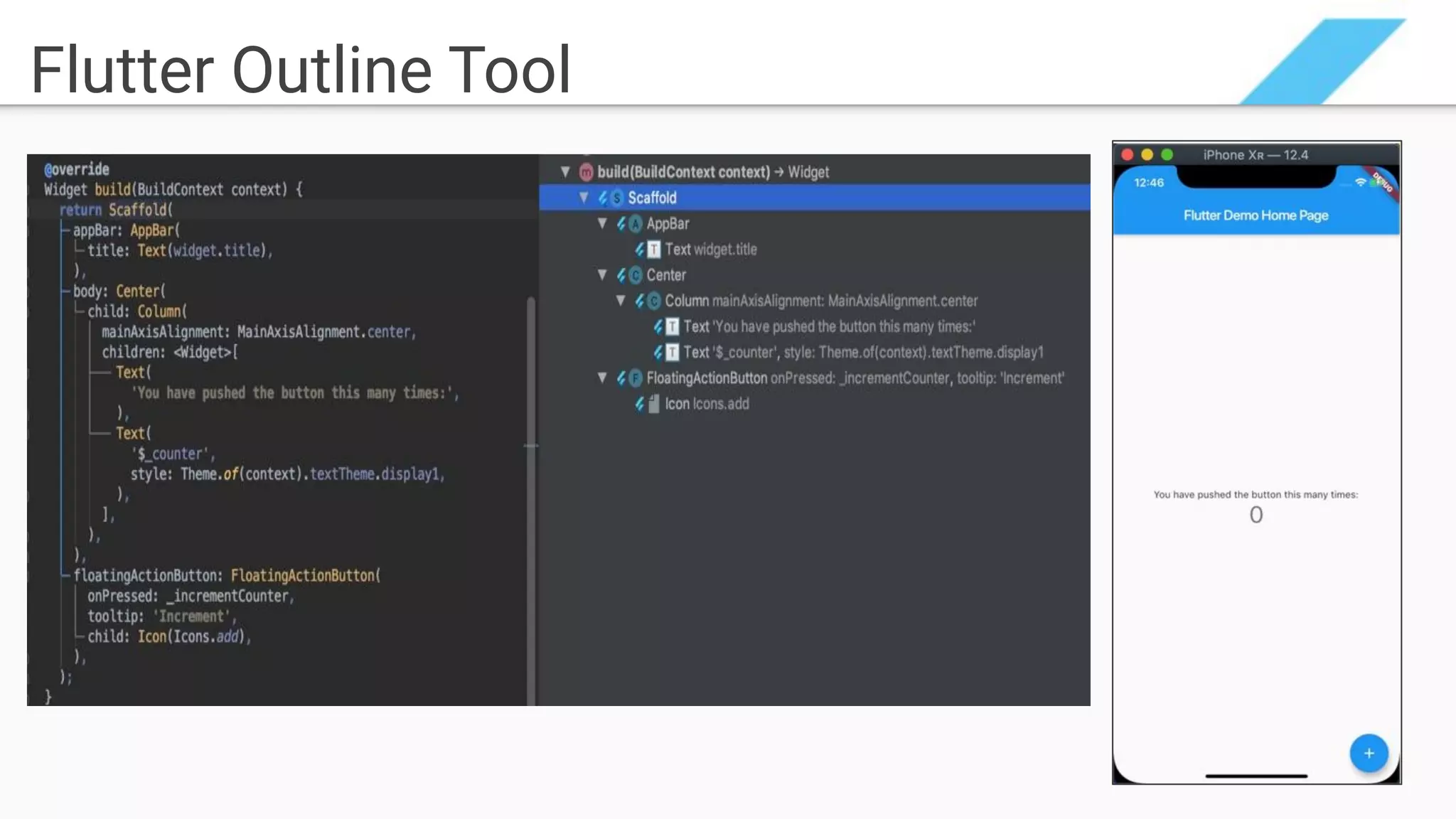Click the AppBar widget type icon
This screenshot has width=1456, height=819.
(x=635, y=224)
